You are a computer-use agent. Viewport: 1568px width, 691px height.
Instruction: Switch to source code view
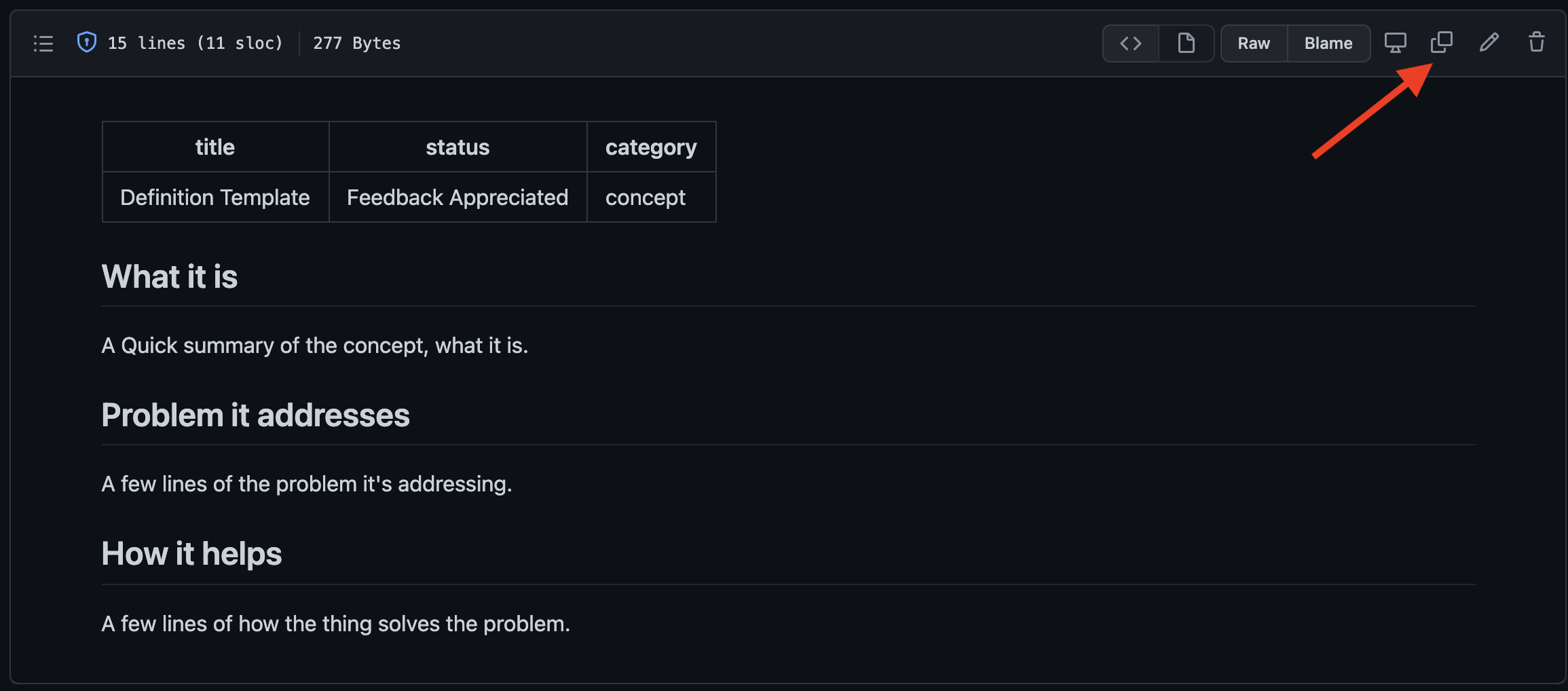coord(1131,43)
